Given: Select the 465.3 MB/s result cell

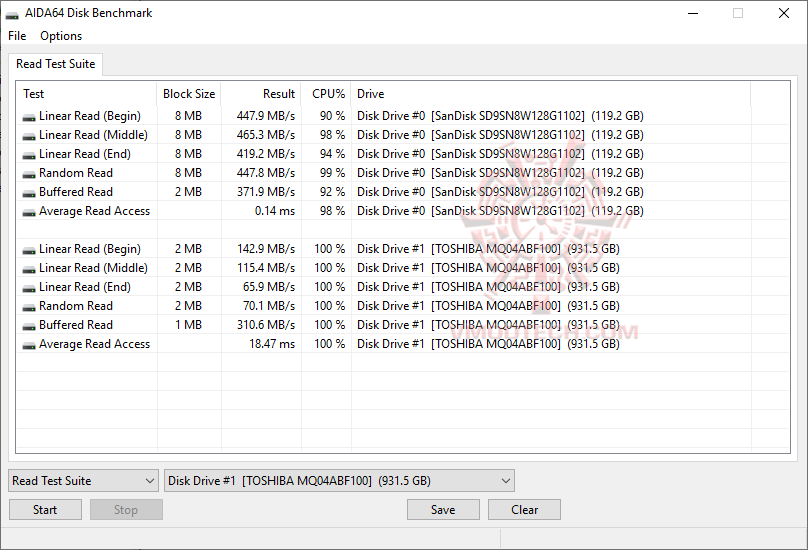Looking at the screenshot, I should point(266,135).
